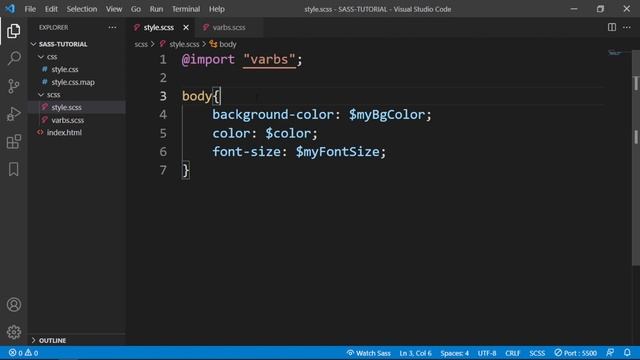640x360 pixels.
Task: Switch to the varbs.scss tab
Action: 229,27
